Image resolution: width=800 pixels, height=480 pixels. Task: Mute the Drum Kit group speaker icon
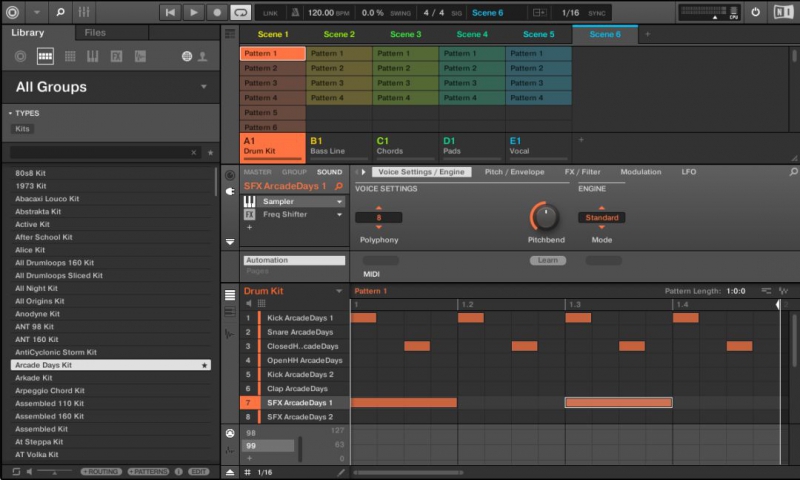coord(248,304)
